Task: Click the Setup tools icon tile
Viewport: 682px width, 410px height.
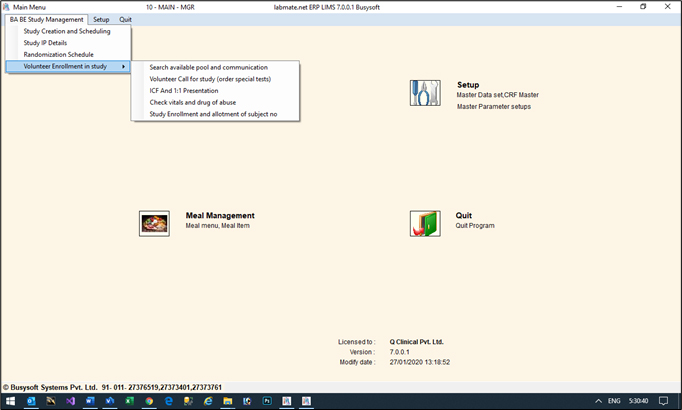Action: tap(425, 93)
